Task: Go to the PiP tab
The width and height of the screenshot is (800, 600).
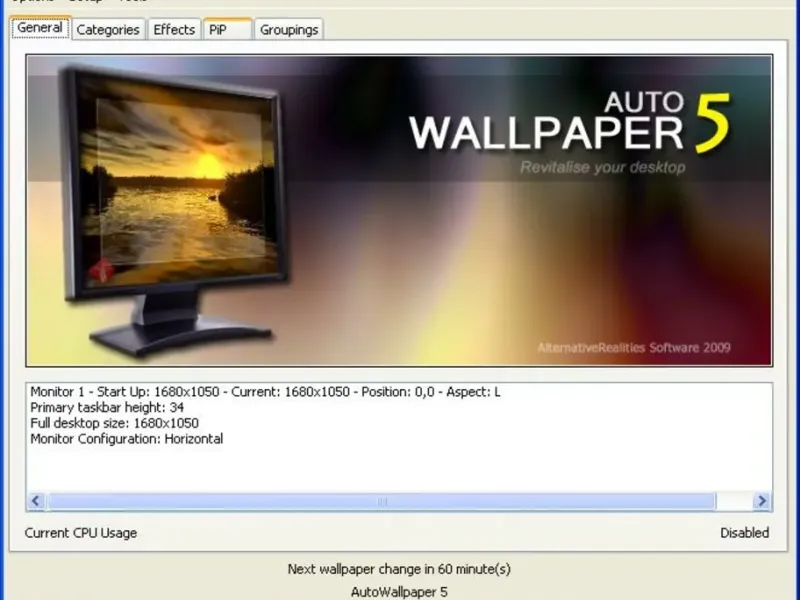Action: coord(228,30)
